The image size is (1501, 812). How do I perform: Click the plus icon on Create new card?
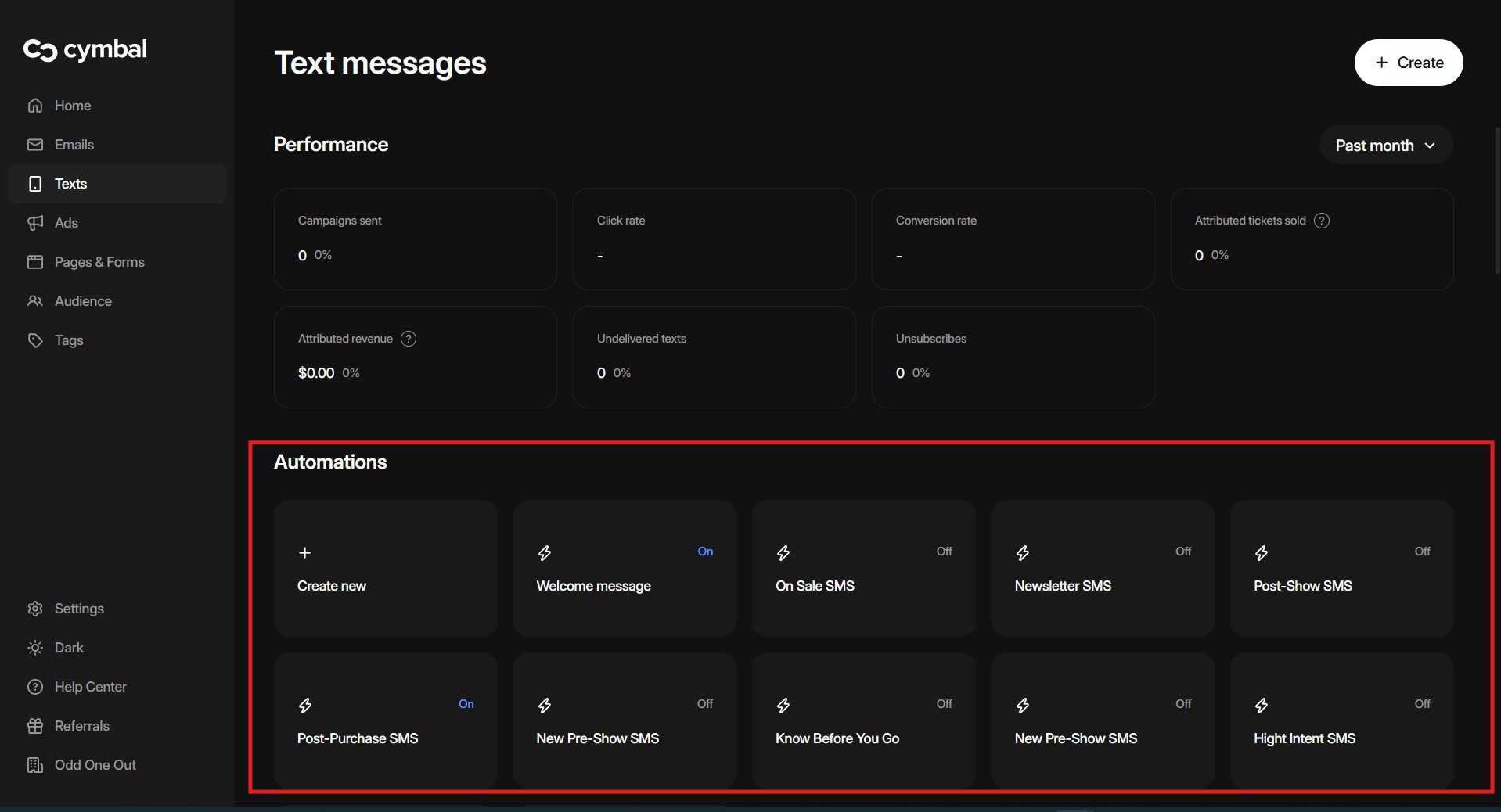click(305, 553)
